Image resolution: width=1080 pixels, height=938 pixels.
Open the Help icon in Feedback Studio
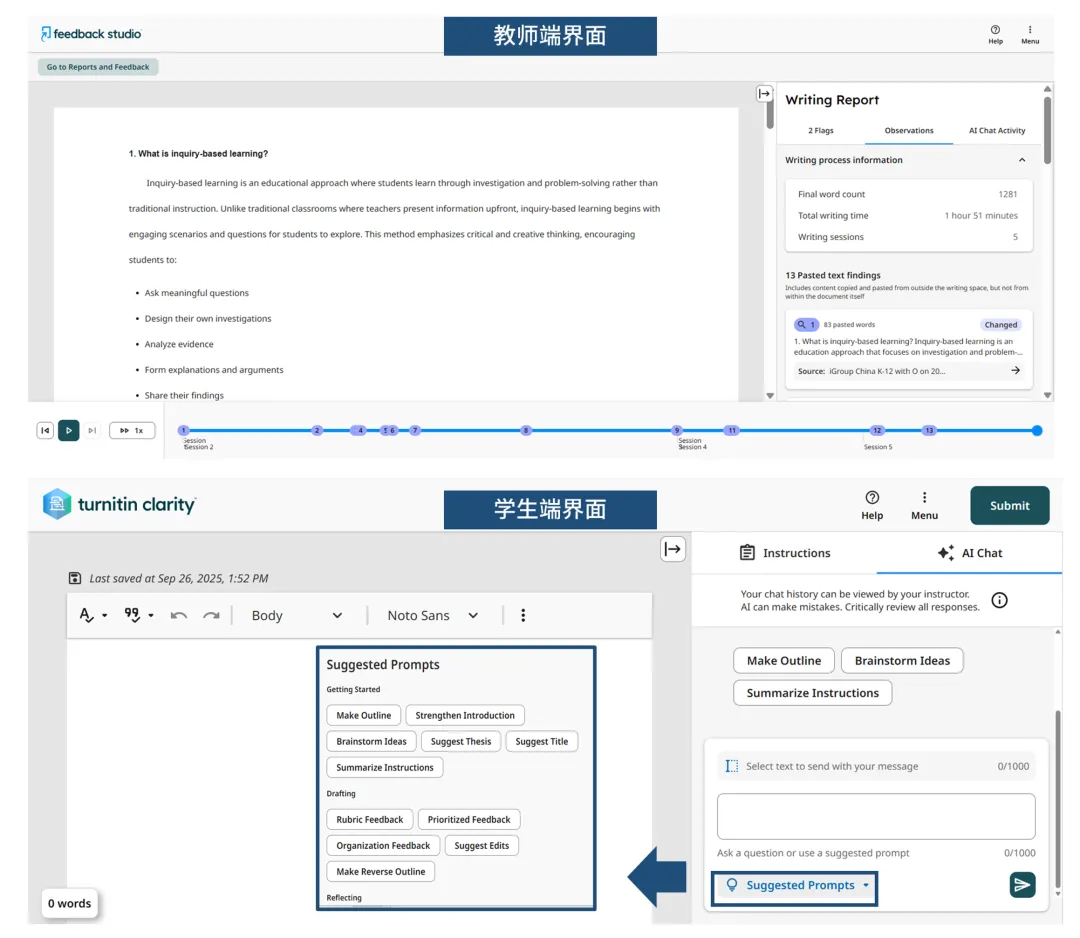(995, 34)
